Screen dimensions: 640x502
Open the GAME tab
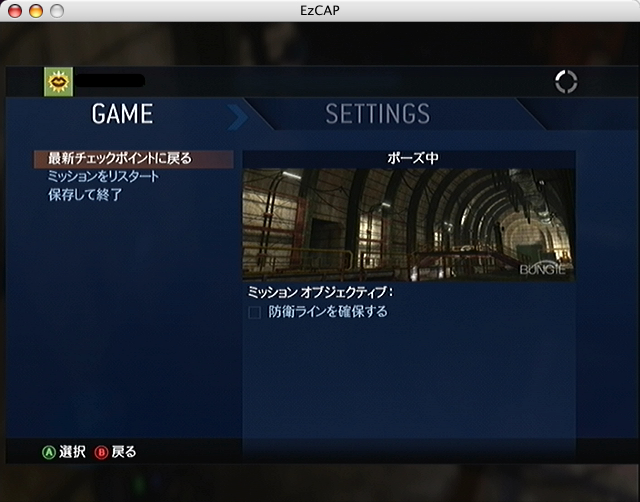click(122, 114)
